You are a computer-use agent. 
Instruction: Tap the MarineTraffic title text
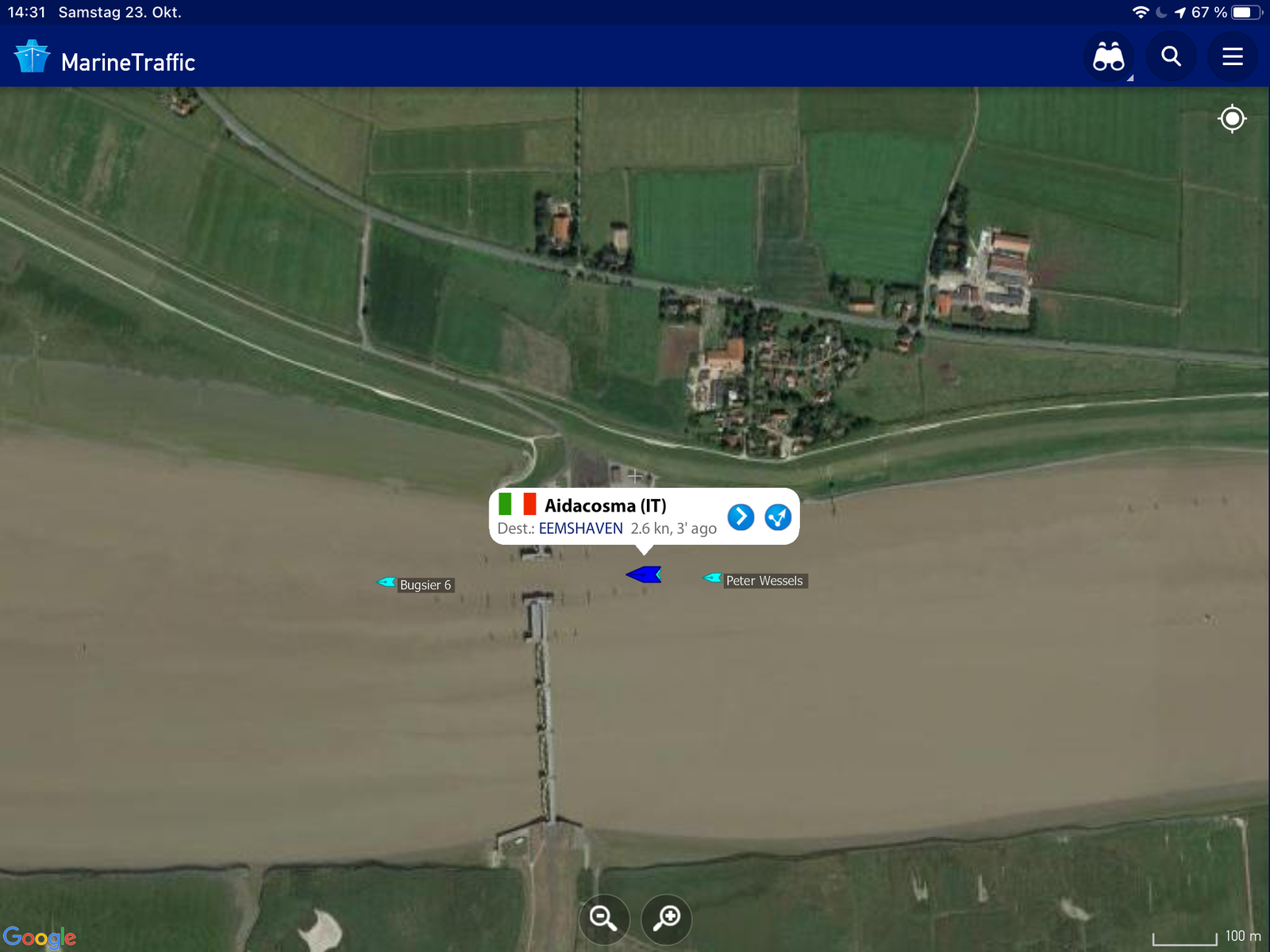pyautogui.click(x=128, y=63)
